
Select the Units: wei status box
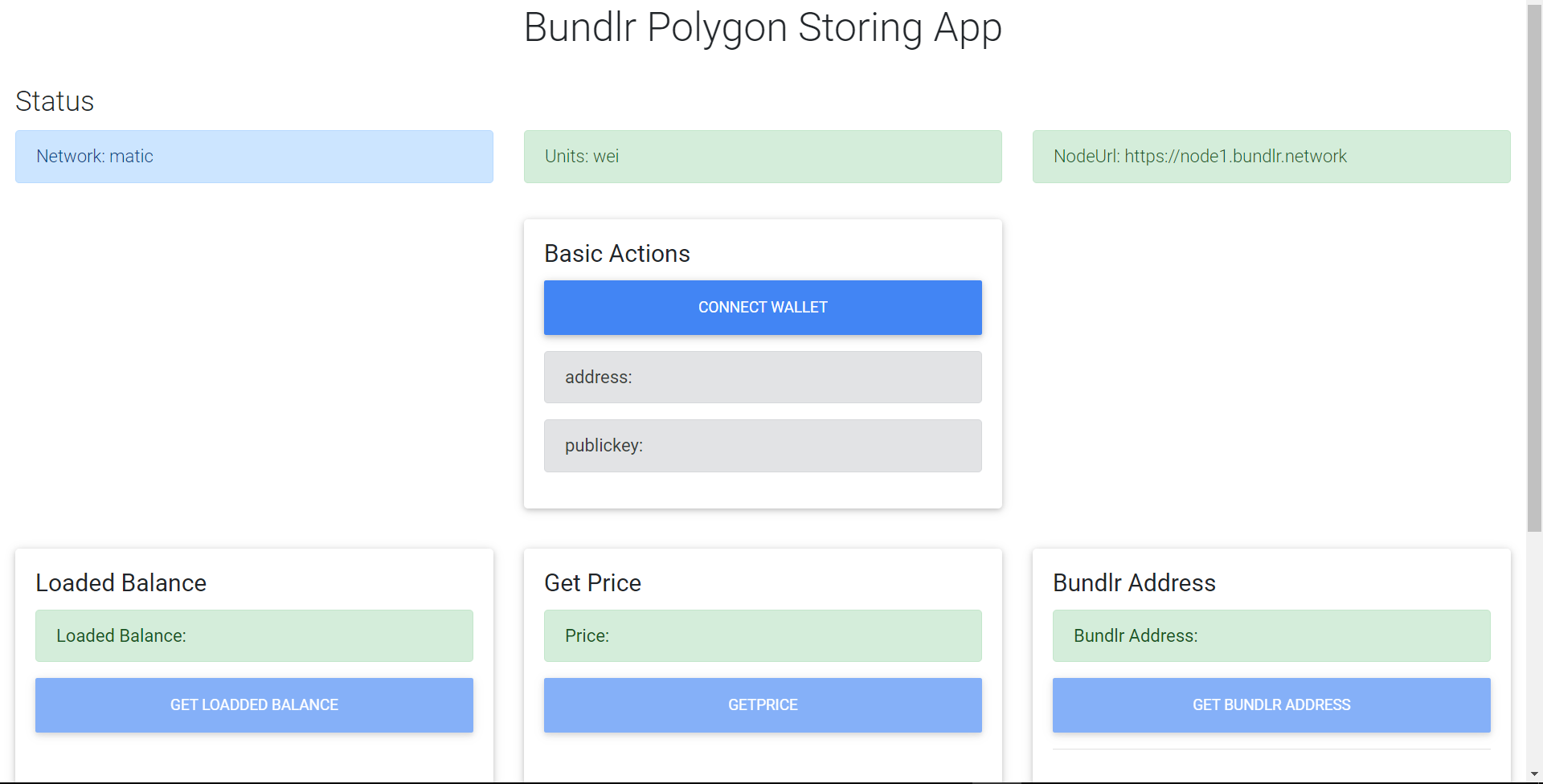coord(763,157)
